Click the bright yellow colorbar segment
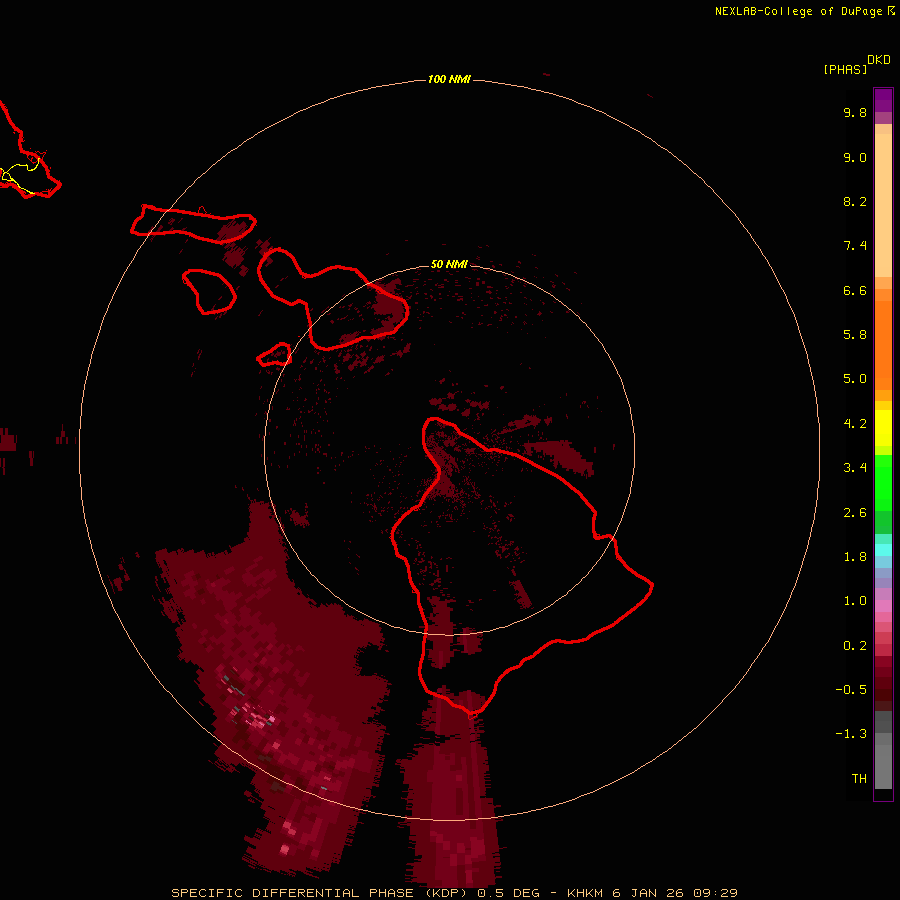The width and height of the screenshot is (900, 900). pyautogui.click(x=883, y=428)
